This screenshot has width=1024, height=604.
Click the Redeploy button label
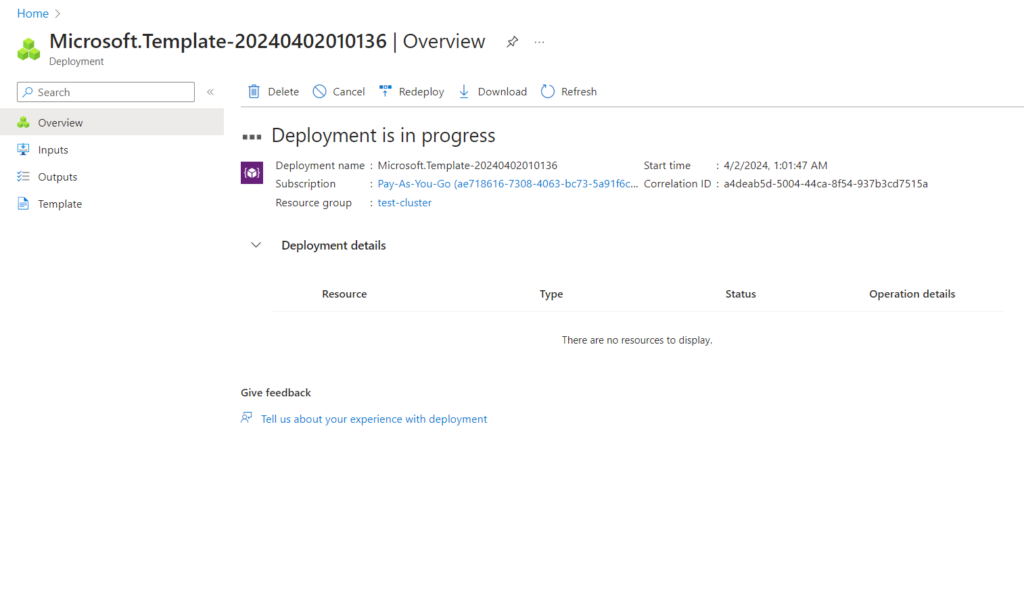point(421,91)
